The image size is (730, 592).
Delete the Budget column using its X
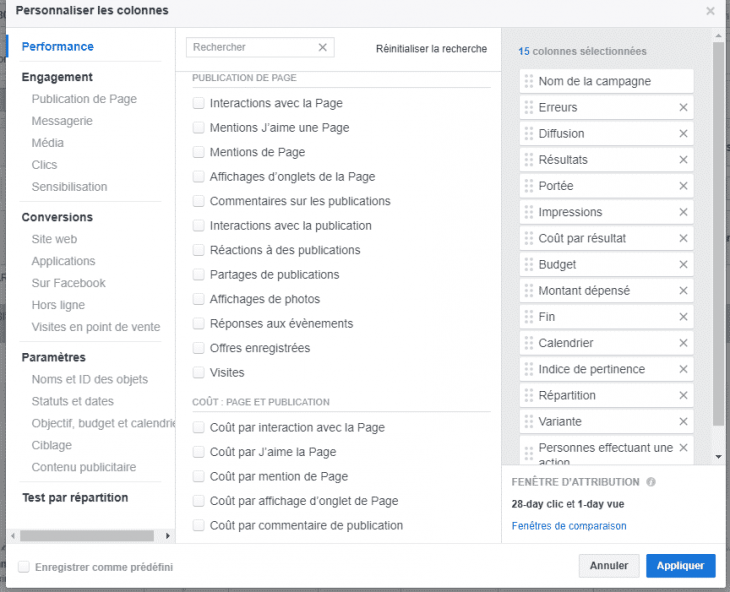pos(684,265)
